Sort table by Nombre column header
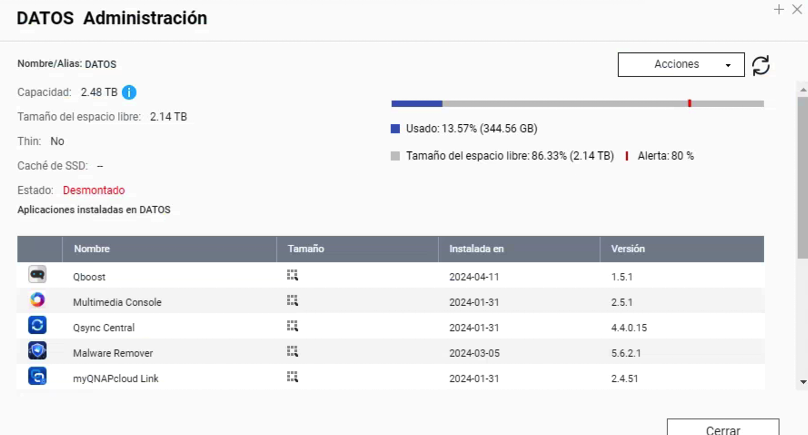This screenshot has height=435, width=808. (92, 249)
